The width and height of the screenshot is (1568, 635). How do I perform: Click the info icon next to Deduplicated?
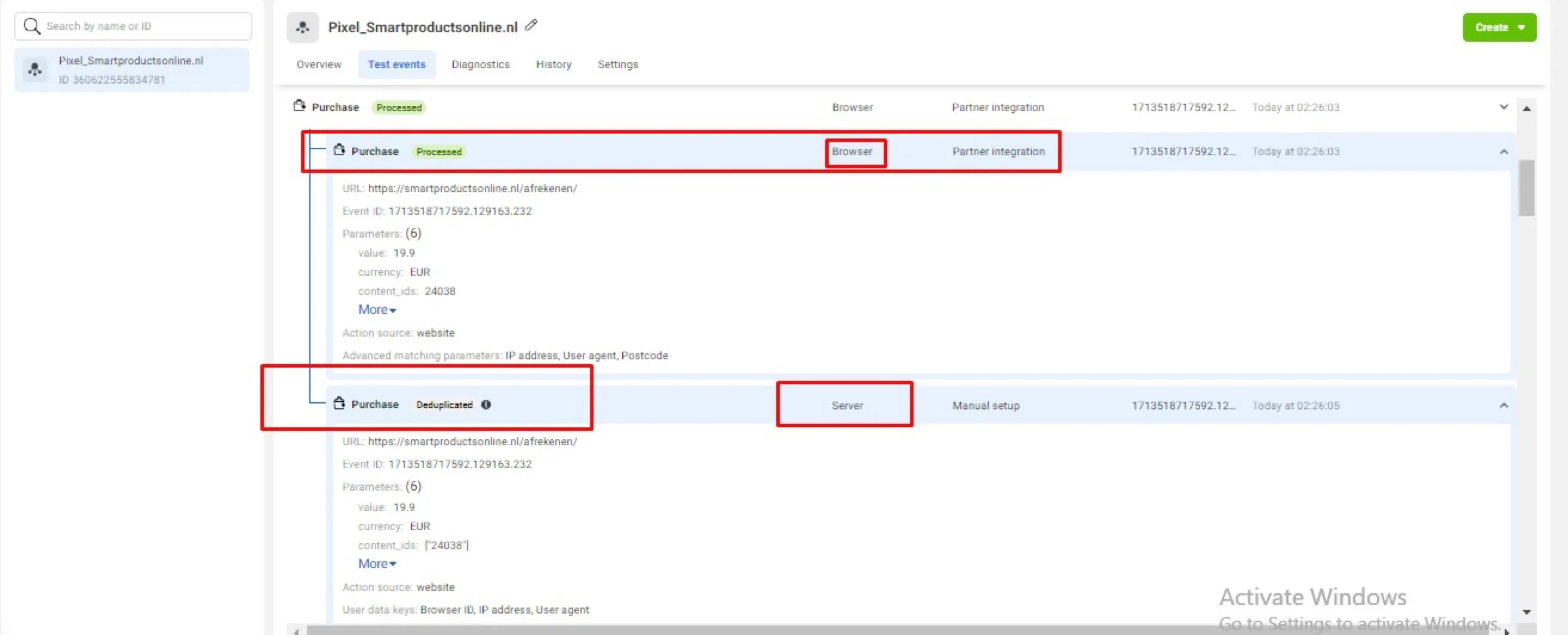coord(485,405)
